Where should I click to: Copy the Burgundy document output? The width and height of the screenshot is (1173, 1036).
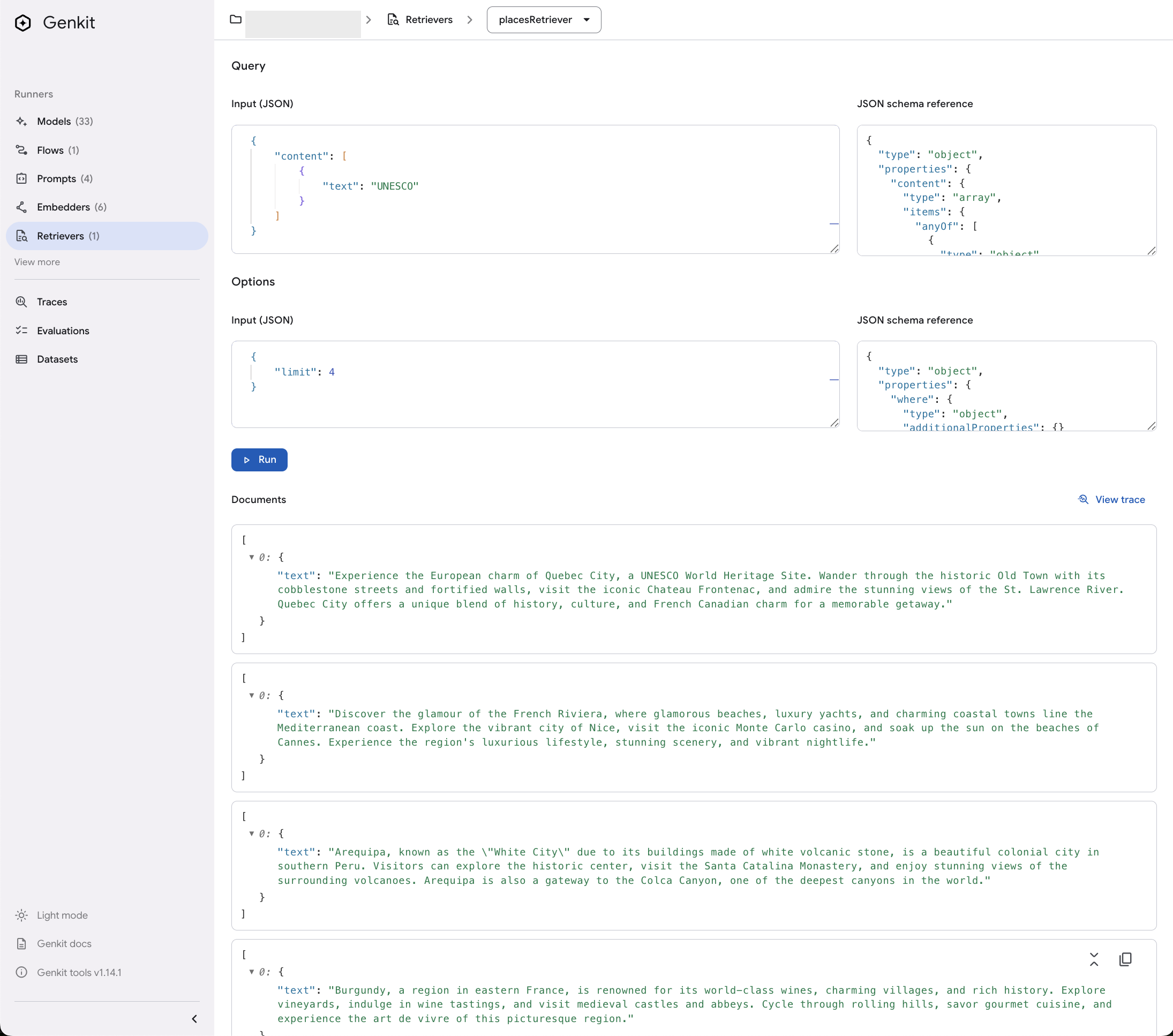point(1125,959)
